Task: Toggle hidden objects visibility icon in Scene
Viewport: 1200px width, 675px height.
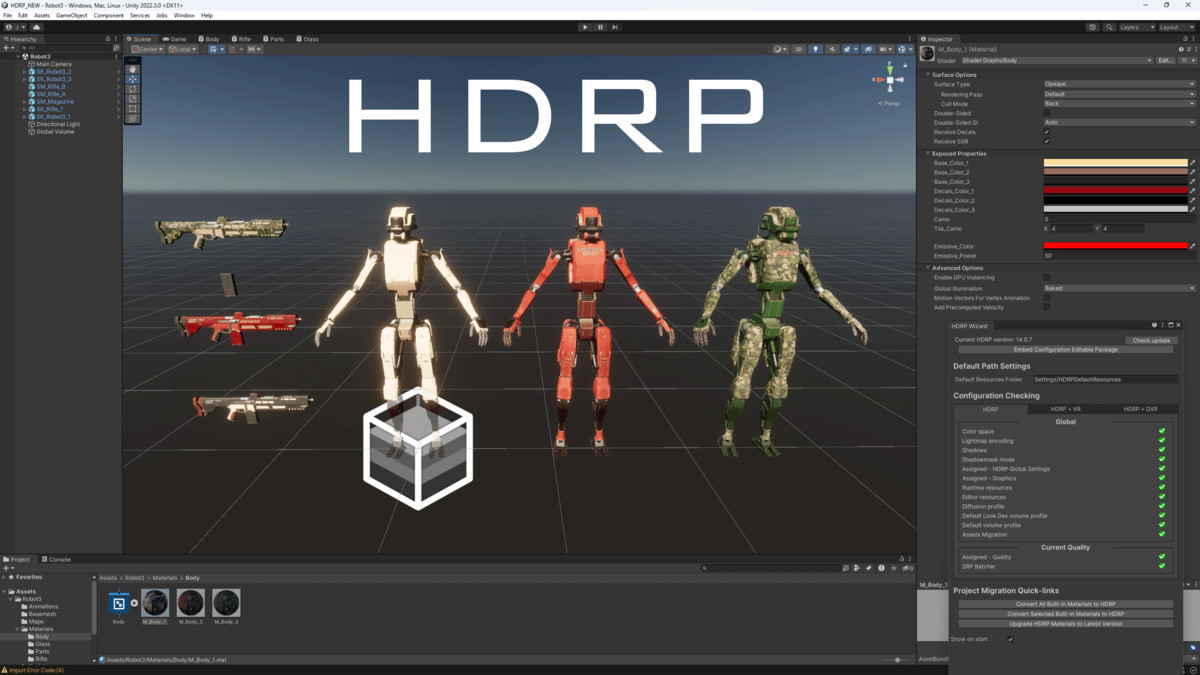Action: pos(868,49)
